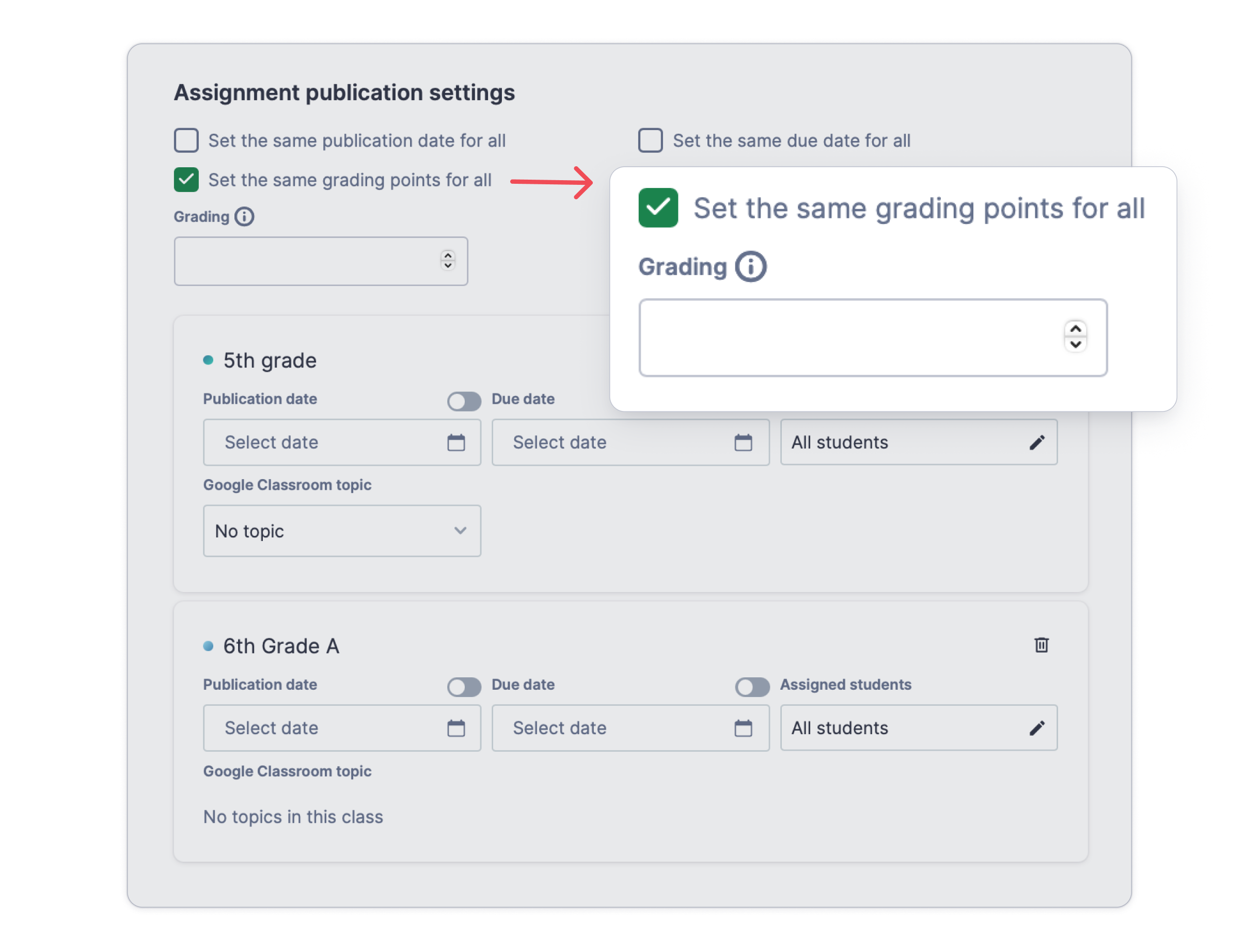This screenshot has height=952, width=1260.
Task: Click 'No topics in this class' text
Action: point(293,817)
